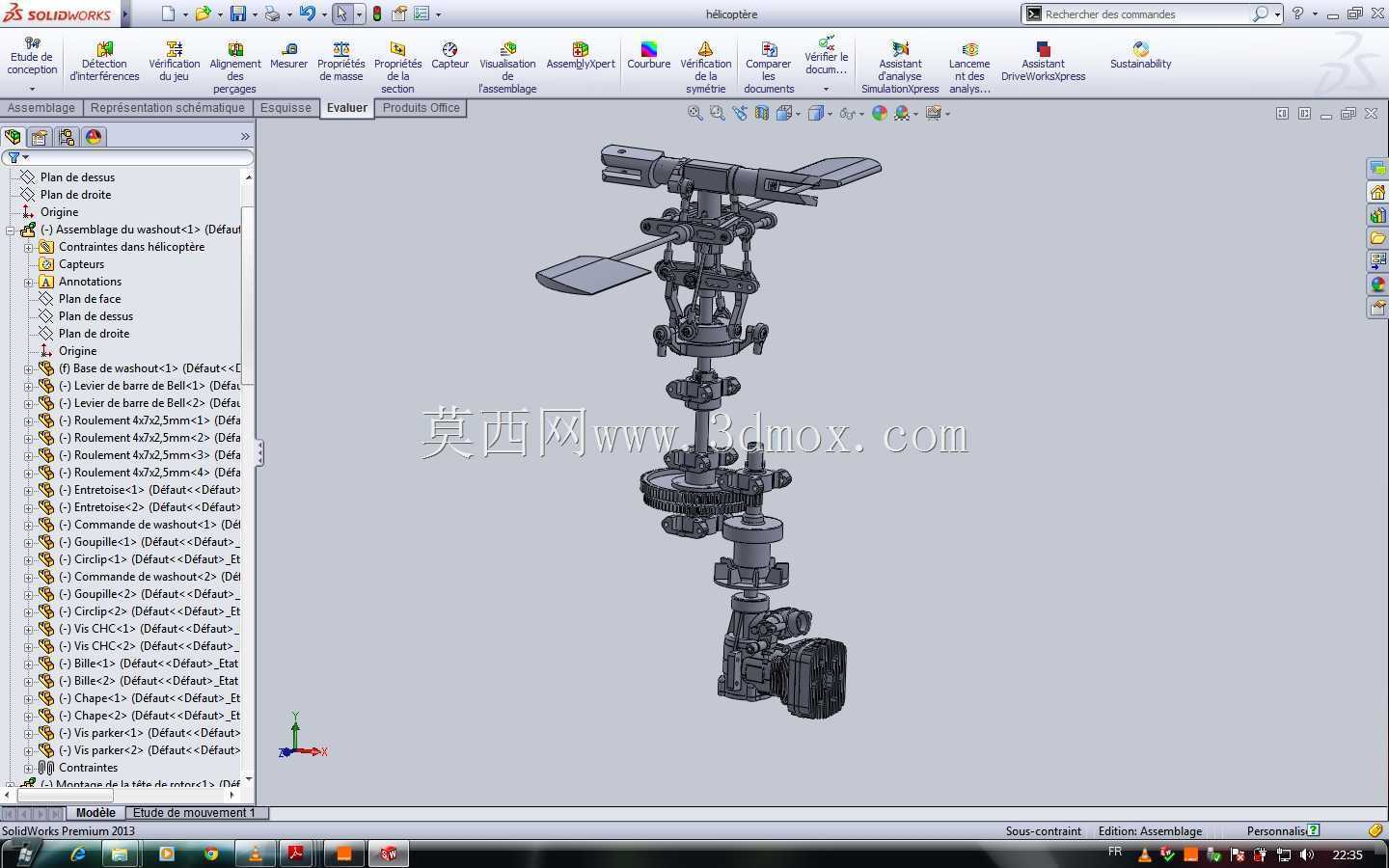1389x868 pixels.
Task: Open the hide/show items dropdown
Action: 861,114
